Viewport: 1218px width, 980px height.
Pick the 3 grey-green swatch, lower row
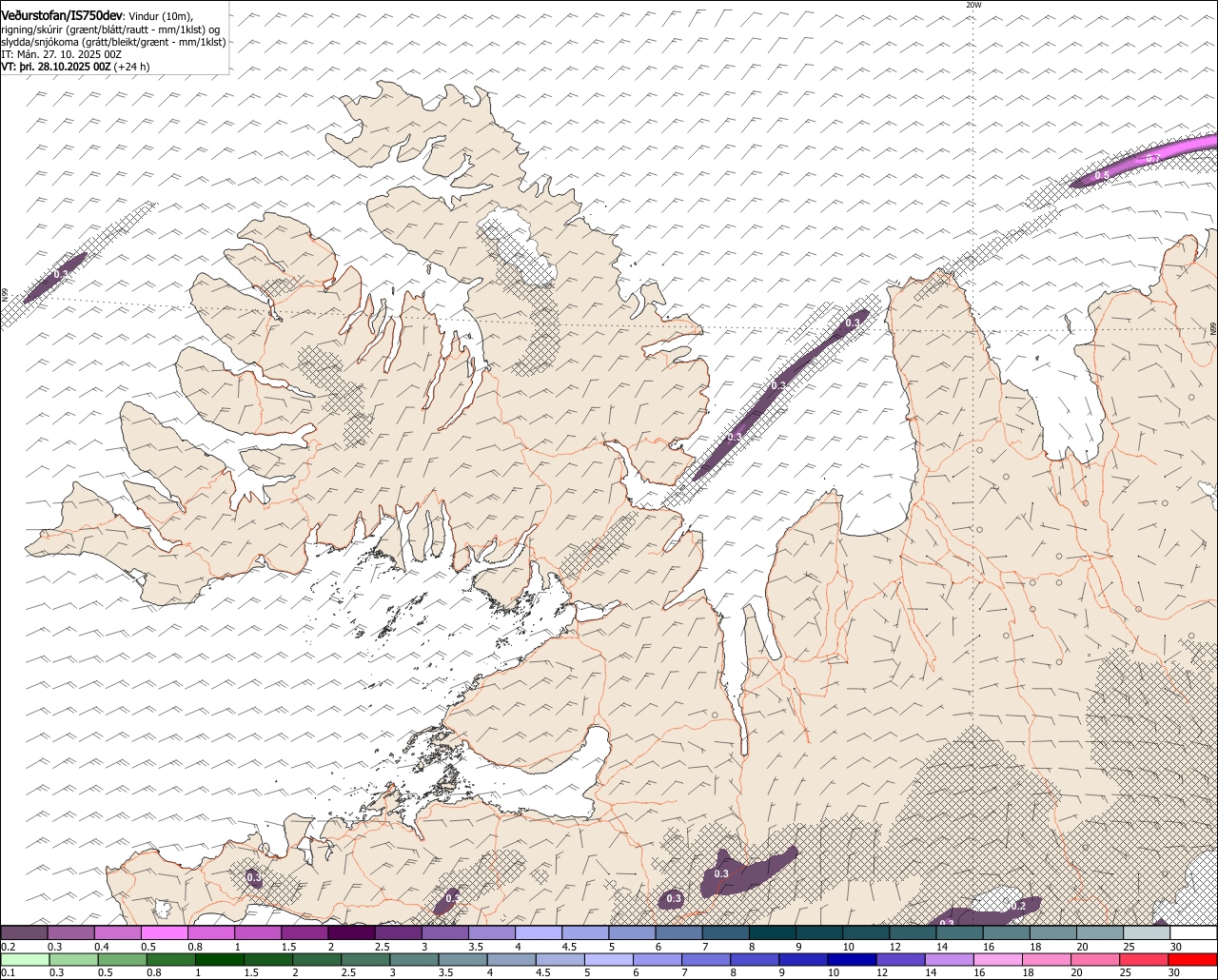414,959
